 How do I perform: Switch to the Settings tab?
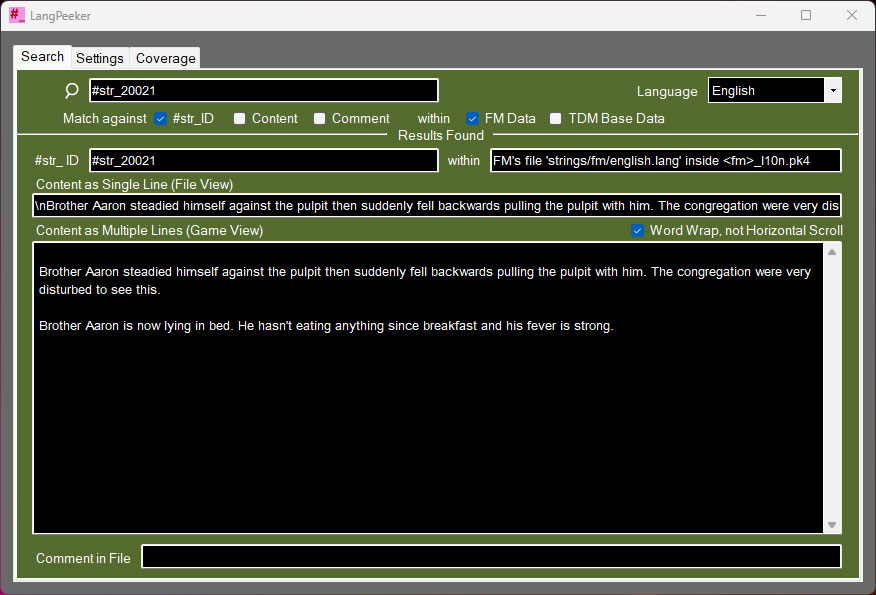pos(100,58)
